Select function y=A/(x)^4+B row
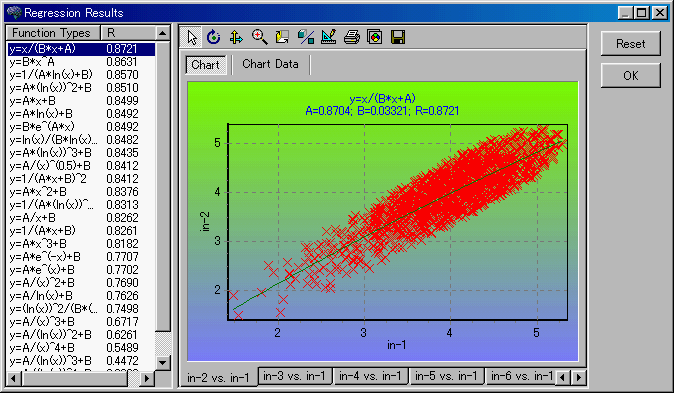674x393 pixels. click(81, 347)
